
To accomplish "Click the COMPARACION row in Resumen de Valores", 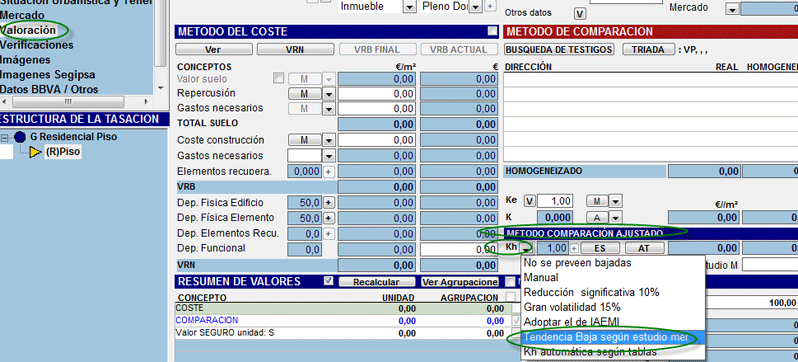I will 340,321.
